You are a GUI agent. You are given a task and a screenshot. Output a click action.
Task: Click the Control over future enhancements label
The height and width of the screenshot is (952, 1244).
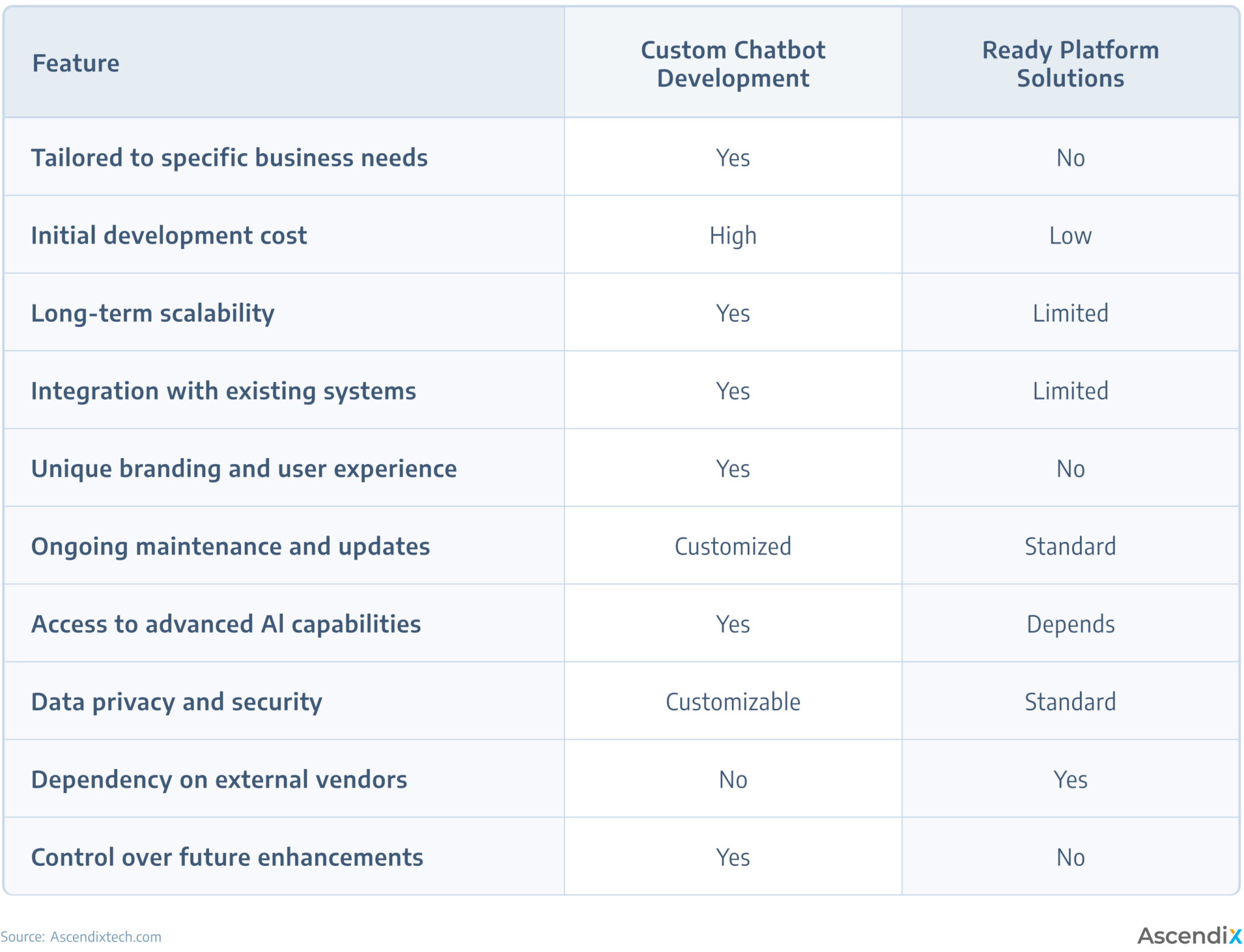(x=227, y=858)
